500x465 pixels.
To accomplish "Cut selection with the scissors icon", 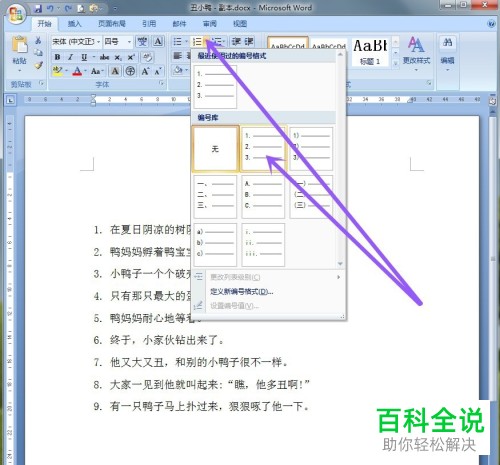I will click(38, 41).
